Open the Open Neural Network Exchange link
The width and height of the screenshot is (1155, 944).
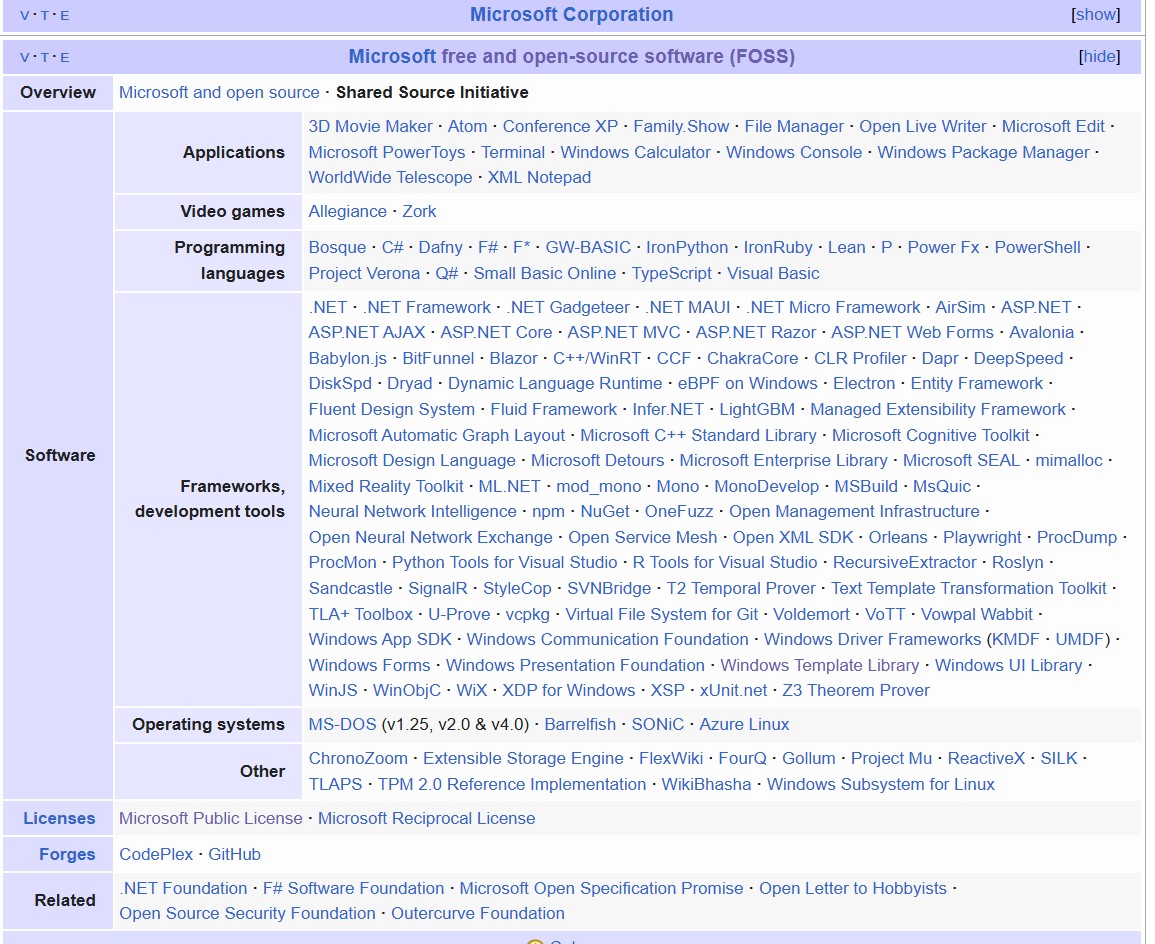tap(430, 538)
